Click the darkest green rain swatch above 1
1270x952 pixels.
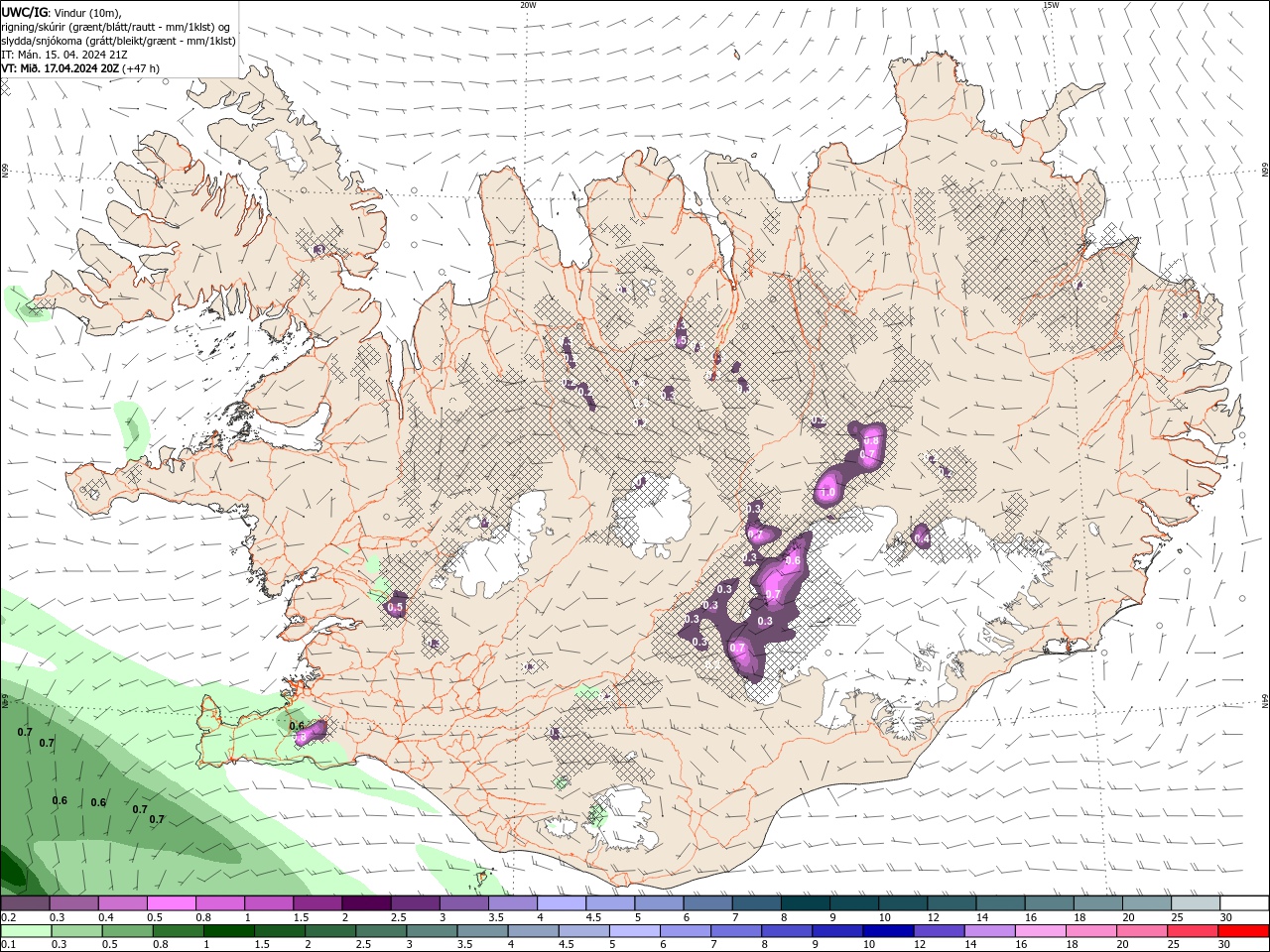[229, 931]
